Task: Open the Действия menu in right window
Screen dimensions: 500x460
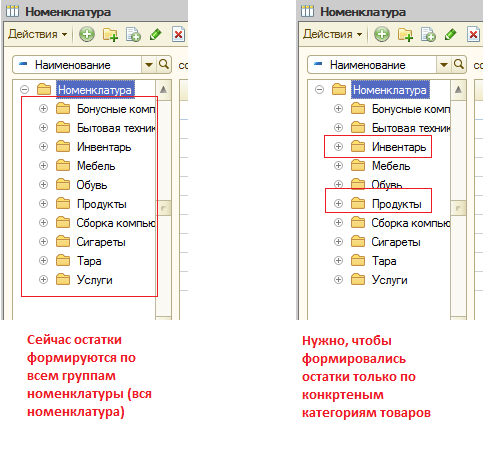Action: click(333, 34)
